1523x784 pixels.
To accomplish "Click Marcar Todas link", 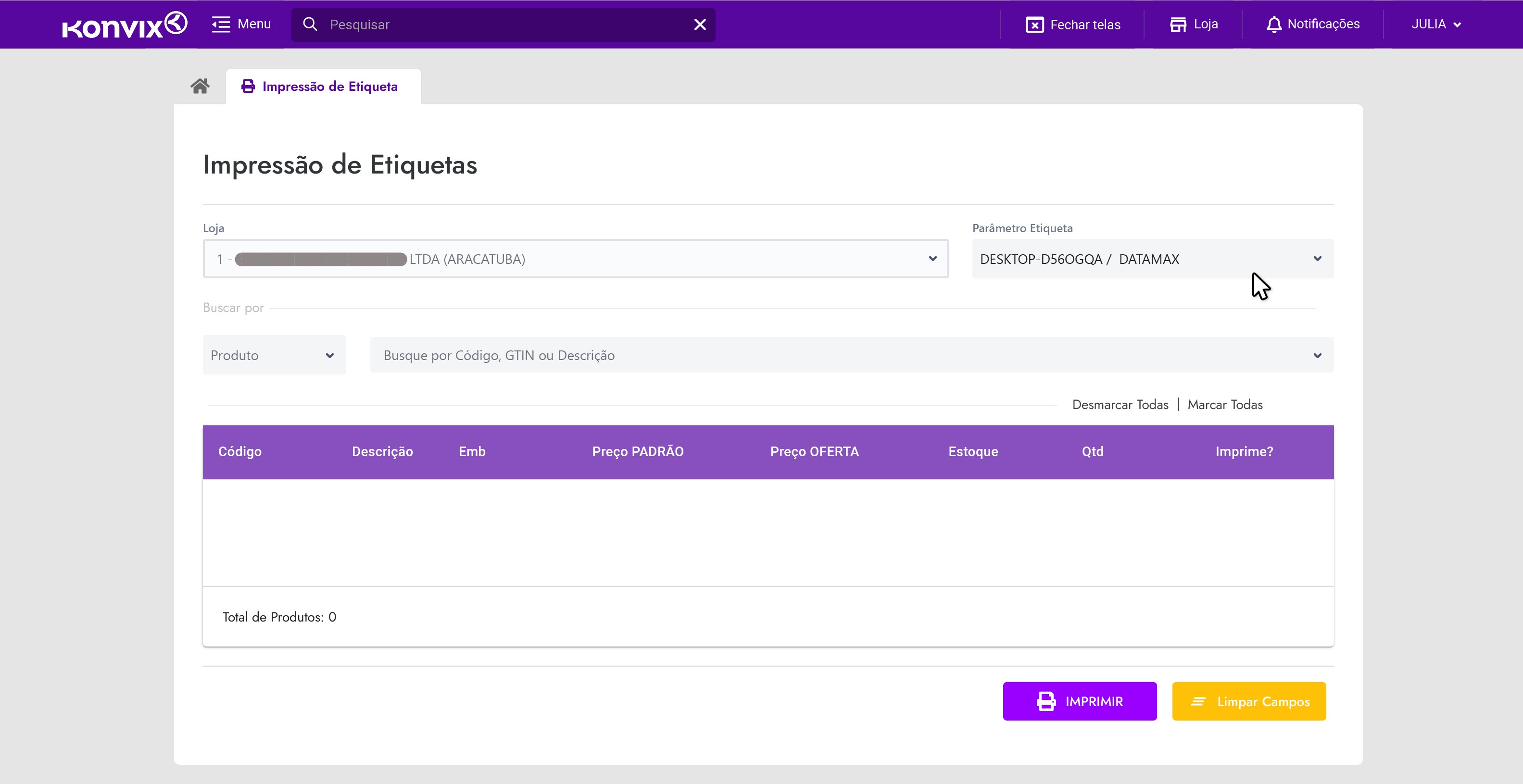I will coord(1224,405).
